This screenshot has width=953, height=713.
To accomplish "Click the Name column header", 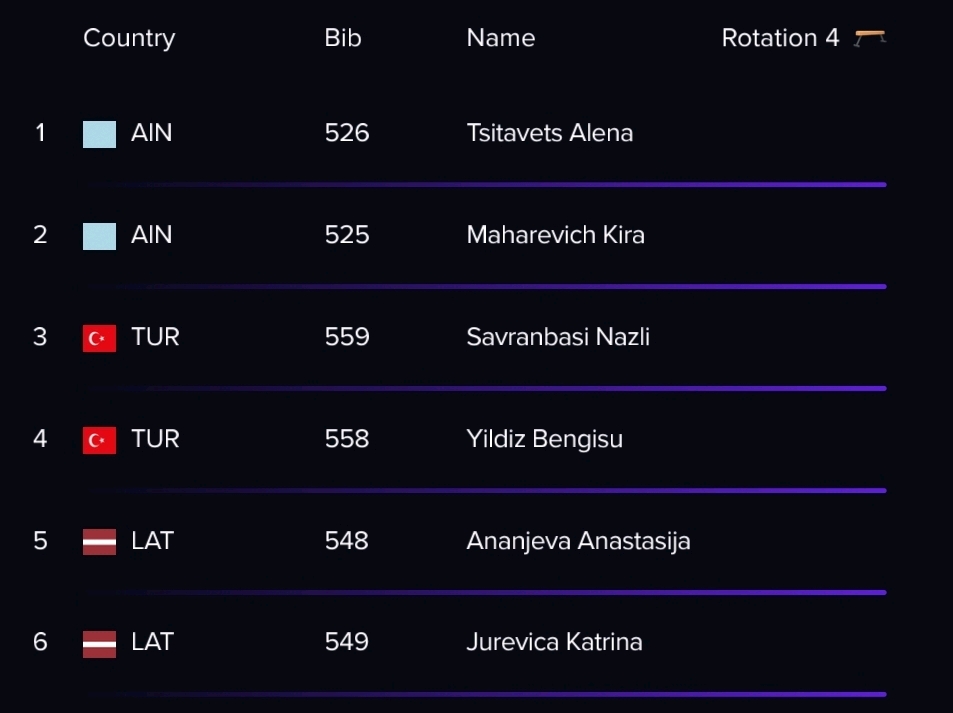I will [x=501, y=38].
